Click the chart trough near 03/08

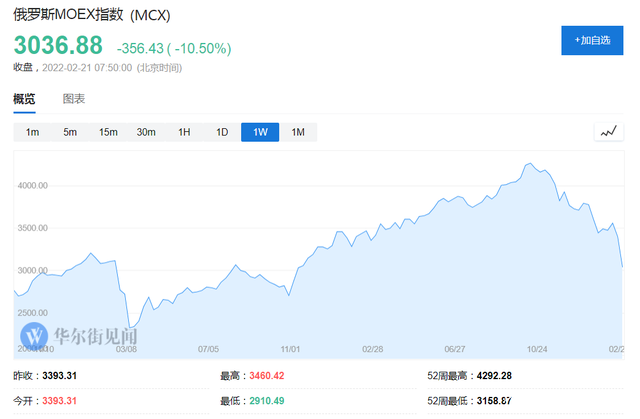[x=130, y=328]
